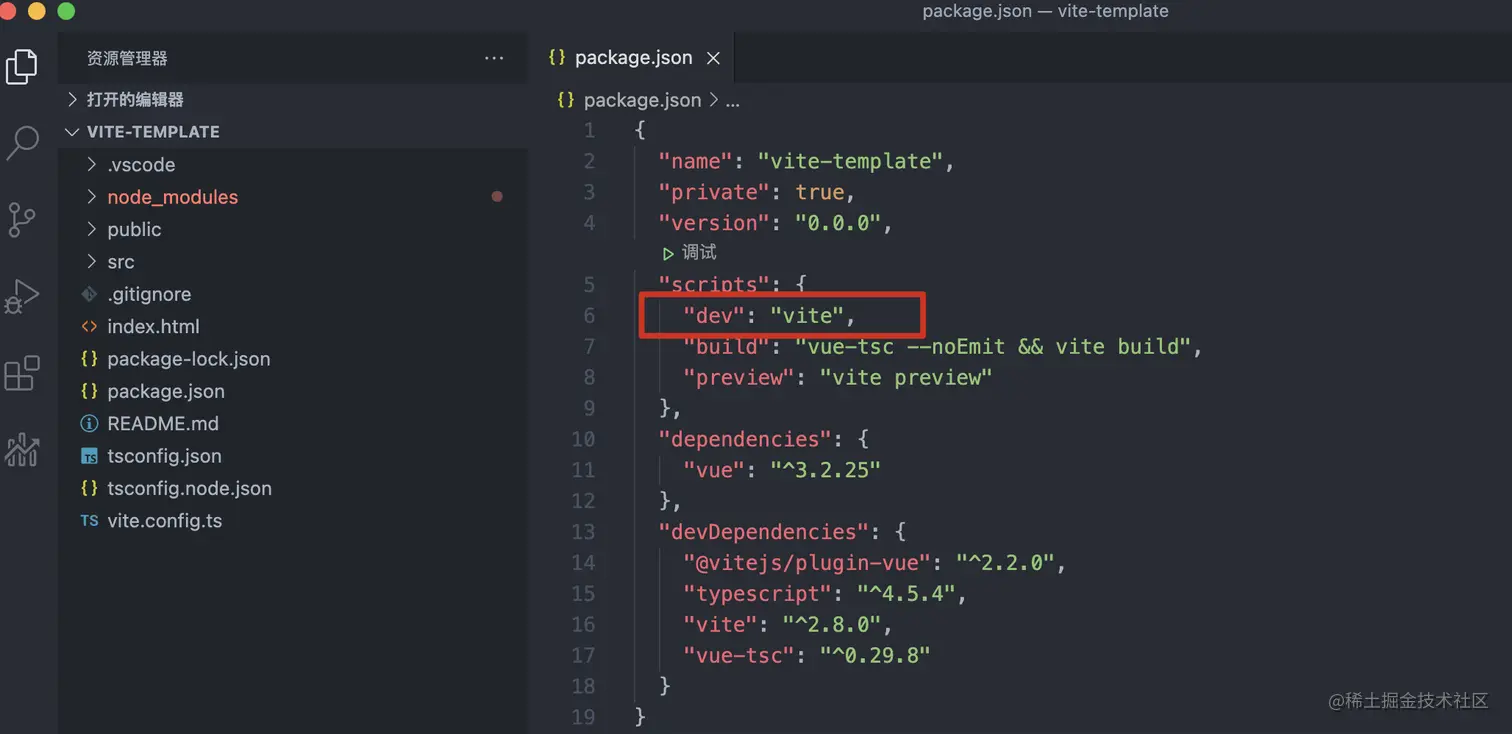This screenshot has width=1512, height=734.
Task: Click the "vite preview" value
Action: [905, 378]
